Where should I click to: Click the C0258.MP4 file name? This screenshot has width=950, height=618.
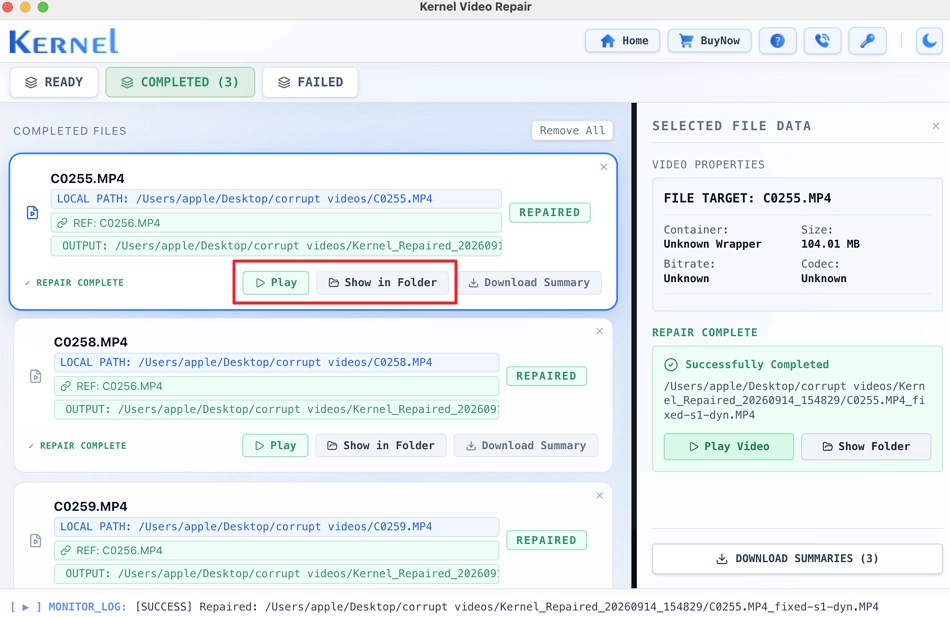(91, 342)
